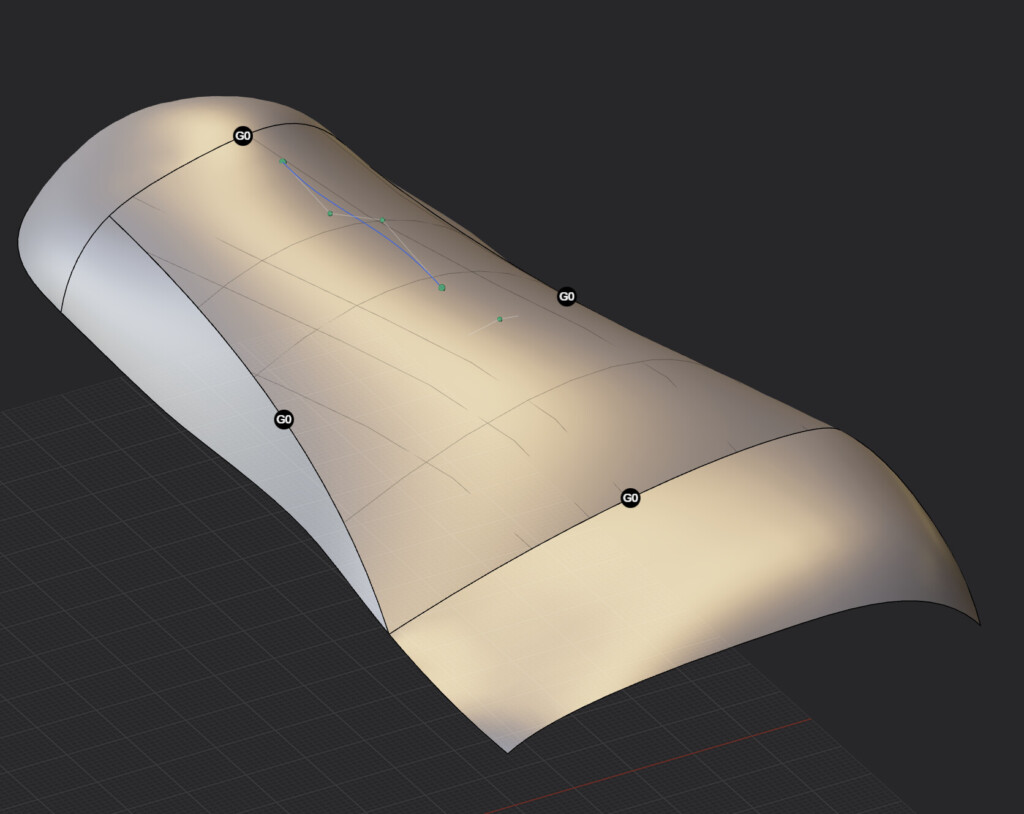1024x814 pixels.
Task: Select the isolated green point with short gray tangent
Action: [x=500, y=319]
